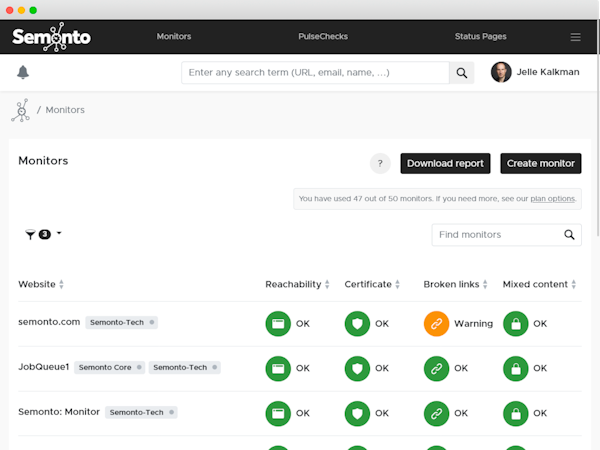Click the question mark help icon
Screen dimensions: 600x450
click(380, 163)
